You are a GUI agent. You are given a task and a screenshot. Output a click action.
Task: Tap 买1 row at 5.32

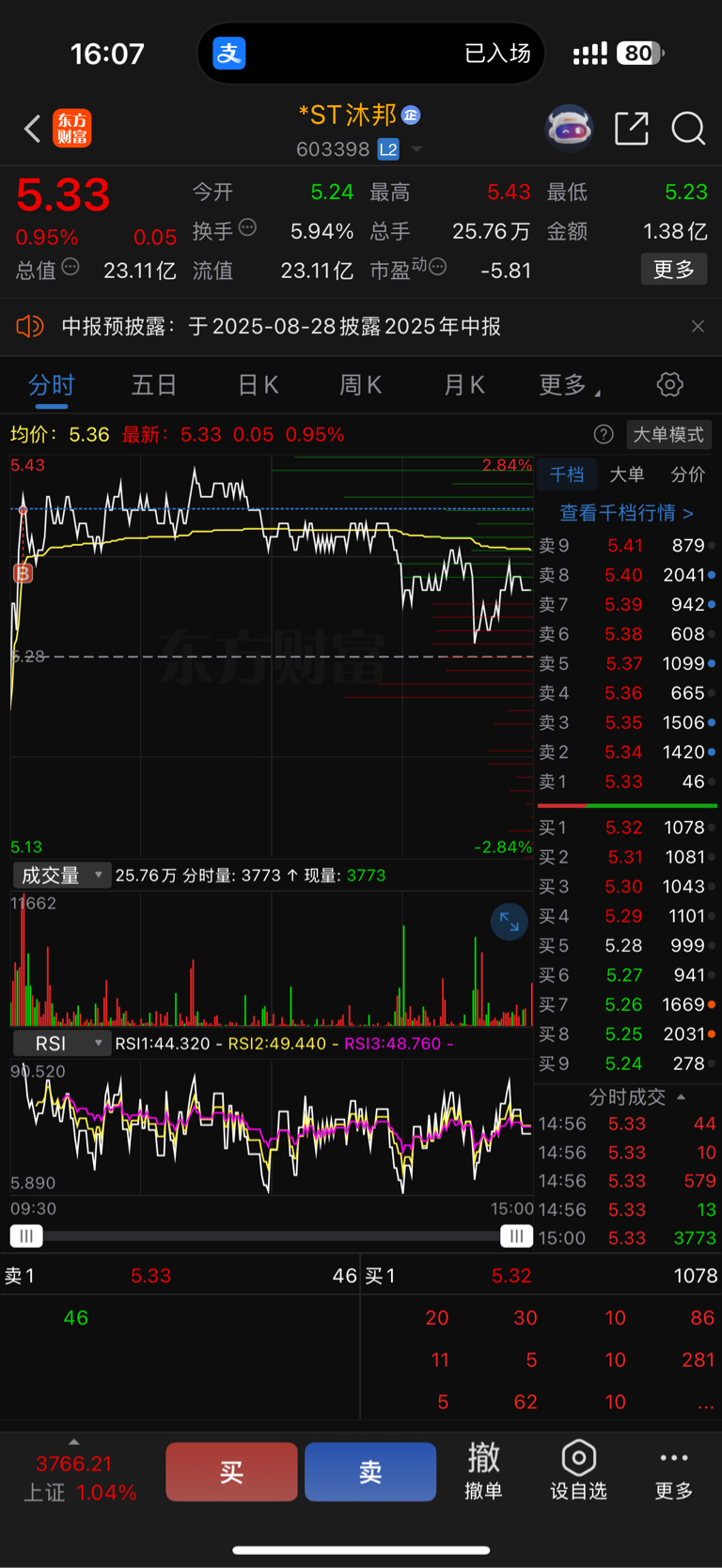(627, 828)
